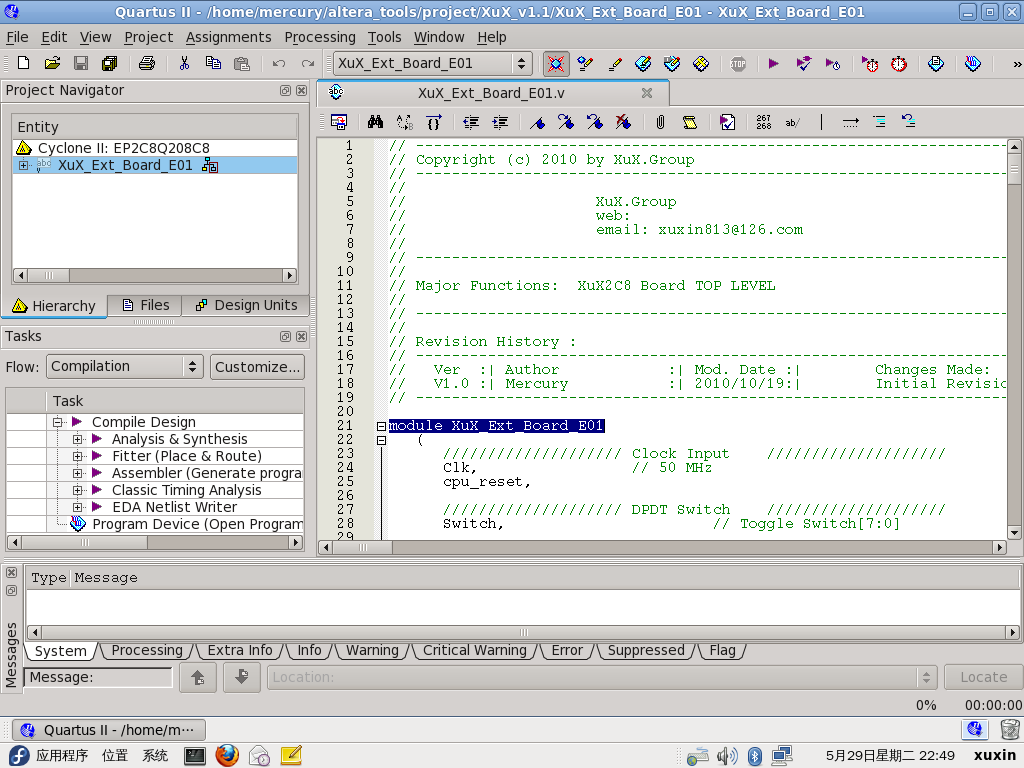The height and width of the screenshot is (768, 1024).
Task: Show more toolbar buttons via overflow chevron
Action: pyautogui.click(x=1016, y=64)
